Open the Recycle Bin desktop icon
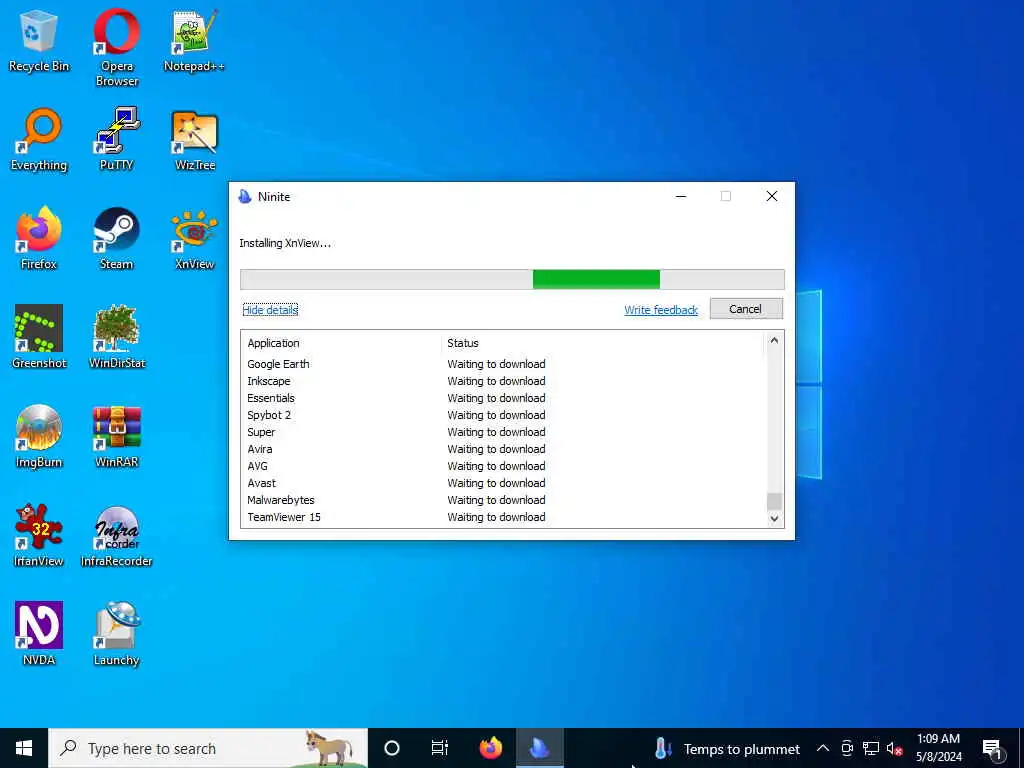This screenshot has height=768, width=1024. coord(39,40)
